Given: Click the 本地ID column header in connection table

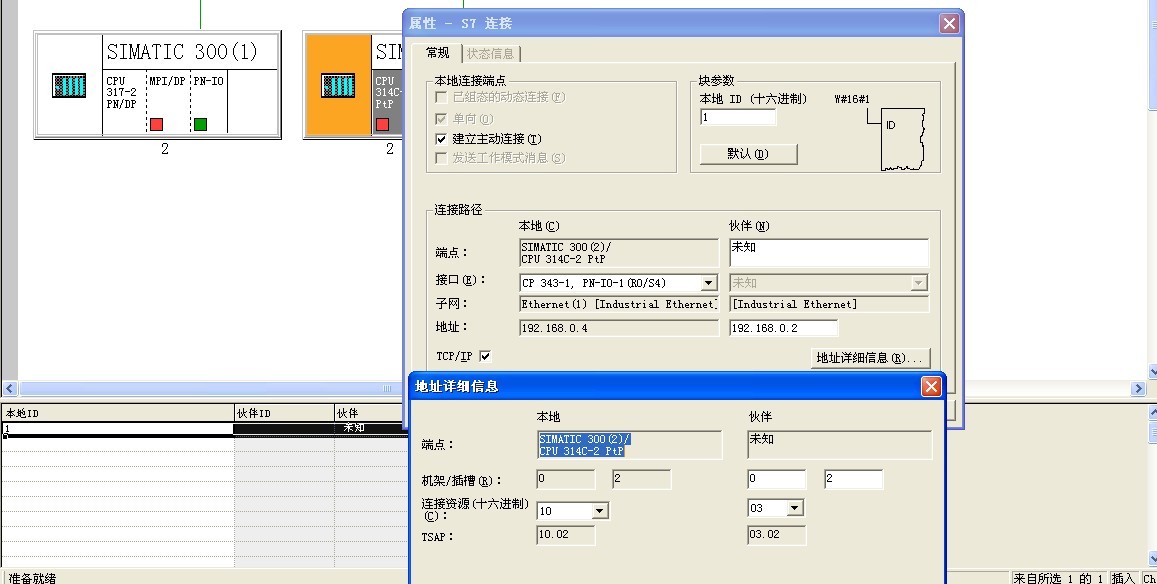Looking at the screenshot, I should pos(118,413).
